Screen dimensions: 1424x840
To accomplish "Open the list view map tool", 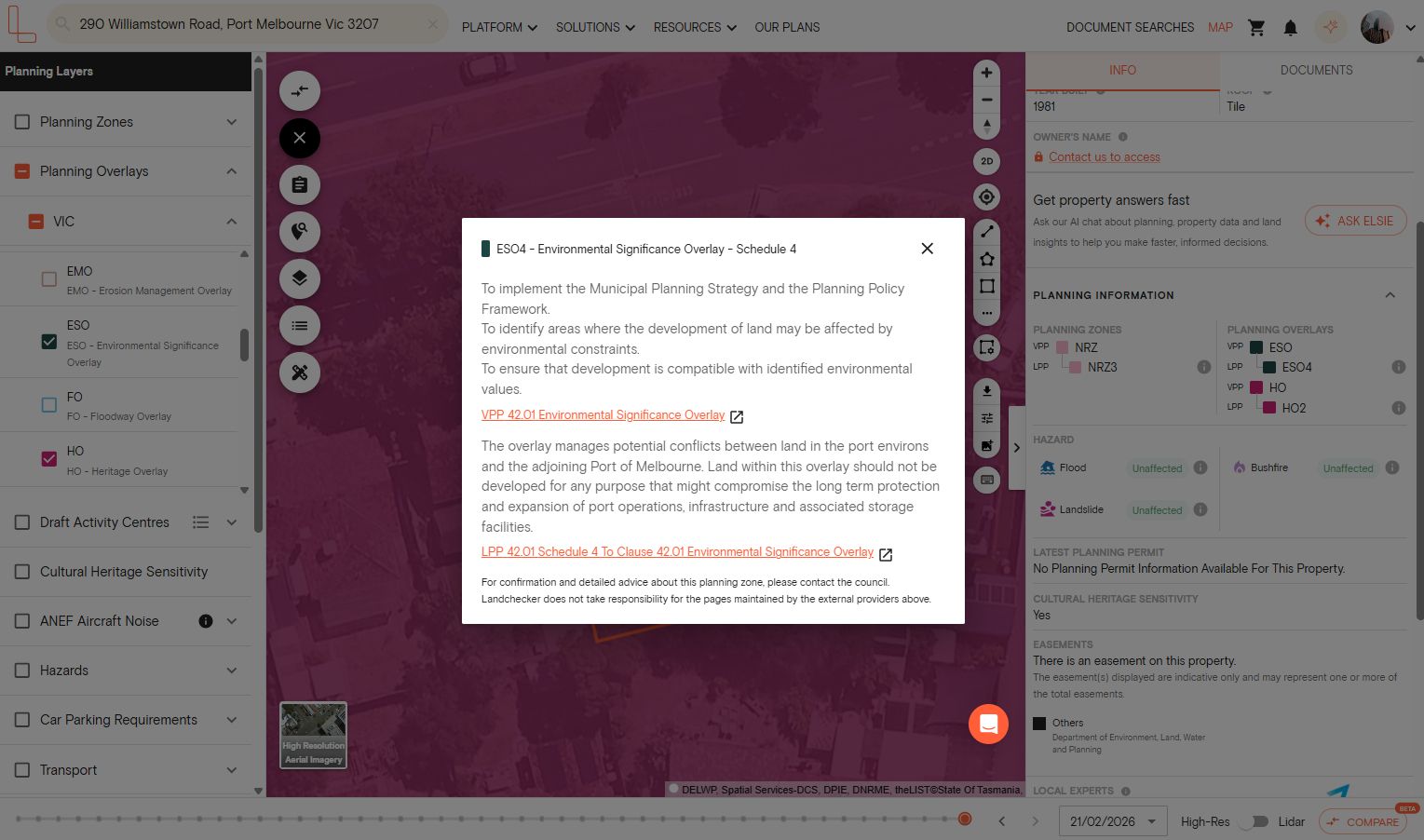I will coord(300,325).
